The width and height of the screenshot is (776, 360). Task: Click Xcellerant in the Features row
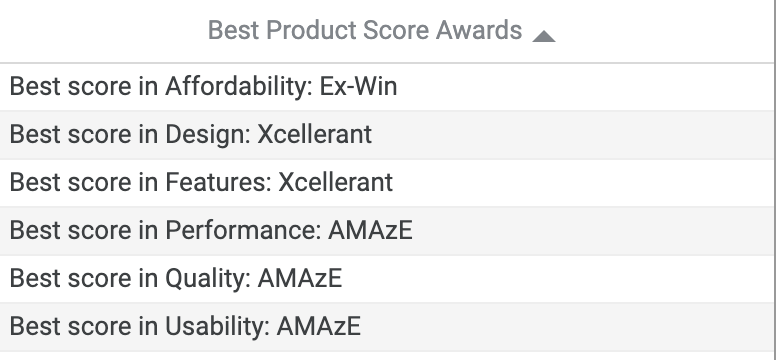click(x=336, y=182)
